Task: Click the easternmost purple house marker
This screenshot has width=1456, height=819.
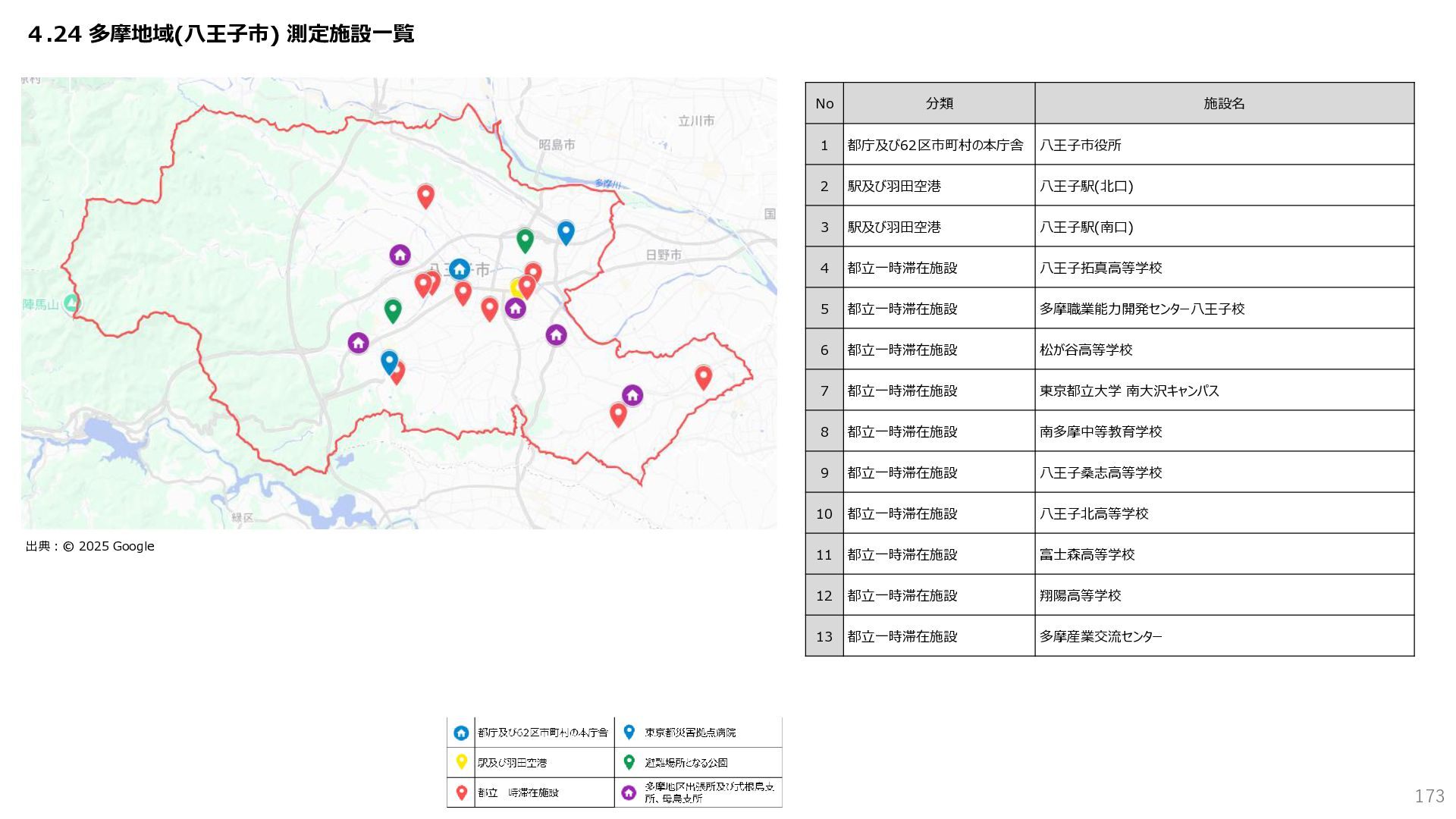Action: point(632,395)
